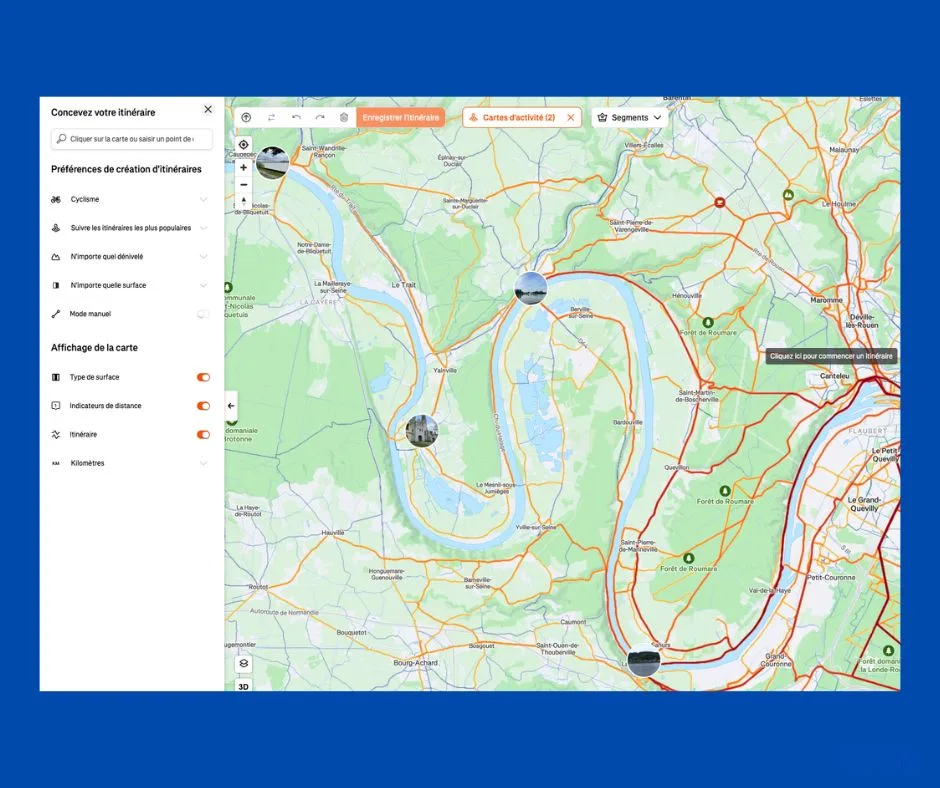Image resolution: width=940 pixels, height=788 pixels.
Task: Switch to 3D map view
Action: pos(244,685)
